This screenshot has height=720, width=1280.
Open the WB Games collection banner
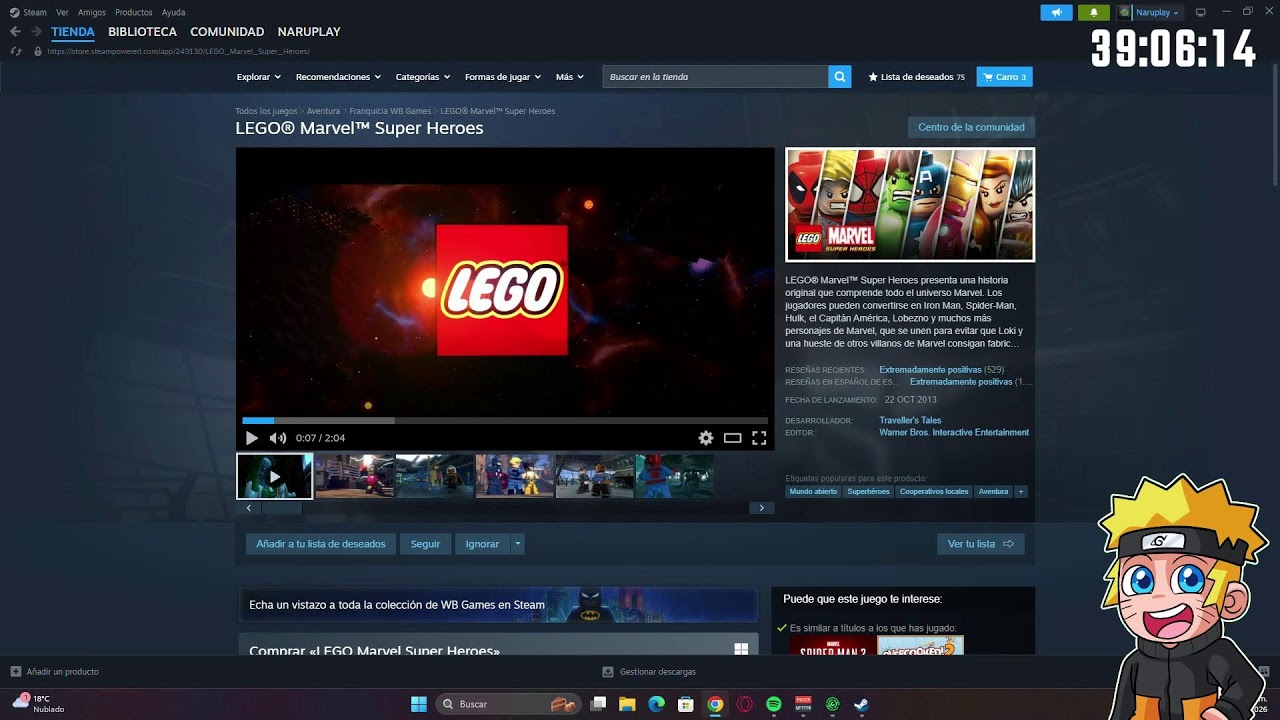[498, 605]
